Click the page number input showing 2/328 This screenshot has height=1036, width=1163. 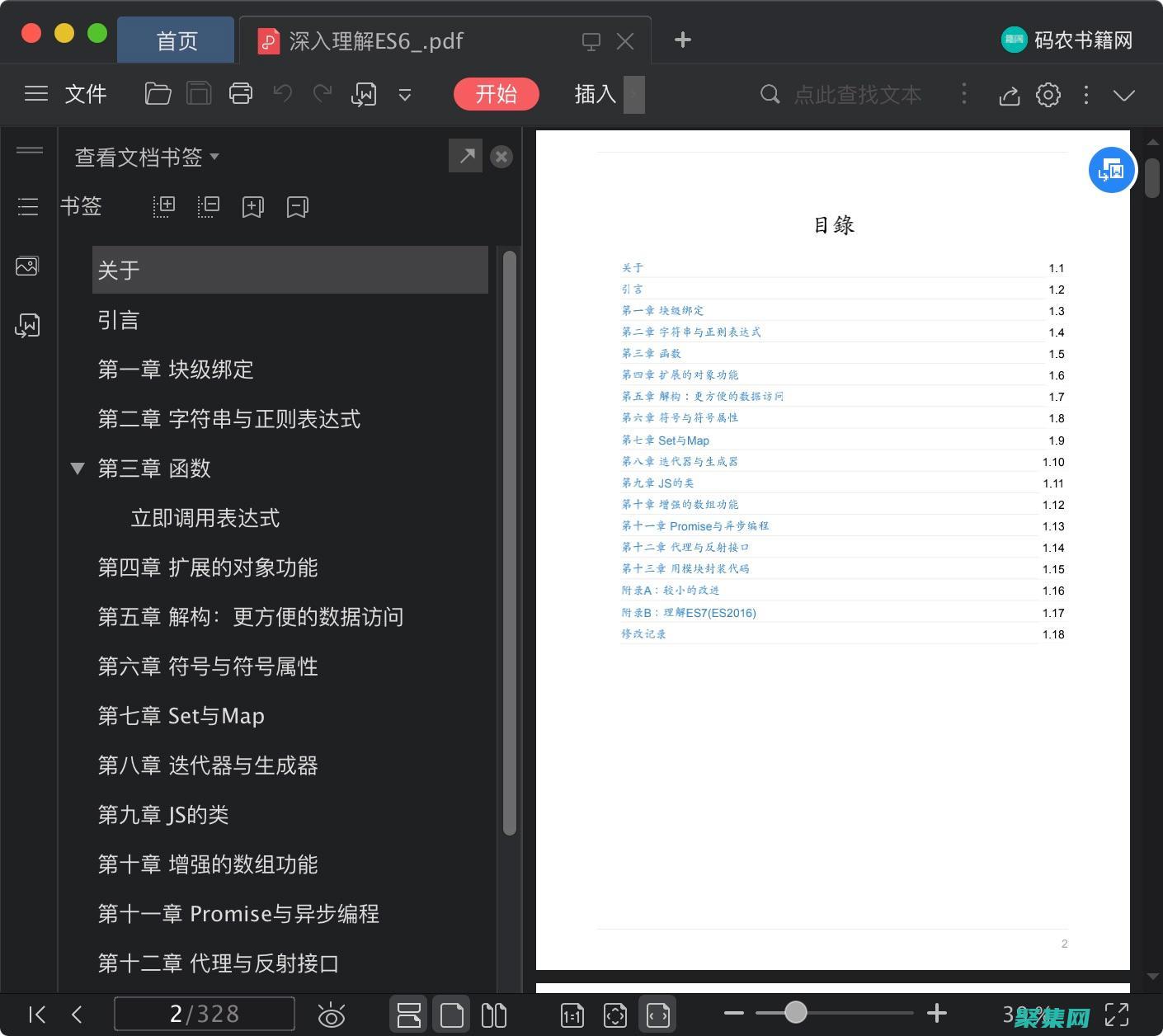pyautogui.click(x=205, y=1014)
